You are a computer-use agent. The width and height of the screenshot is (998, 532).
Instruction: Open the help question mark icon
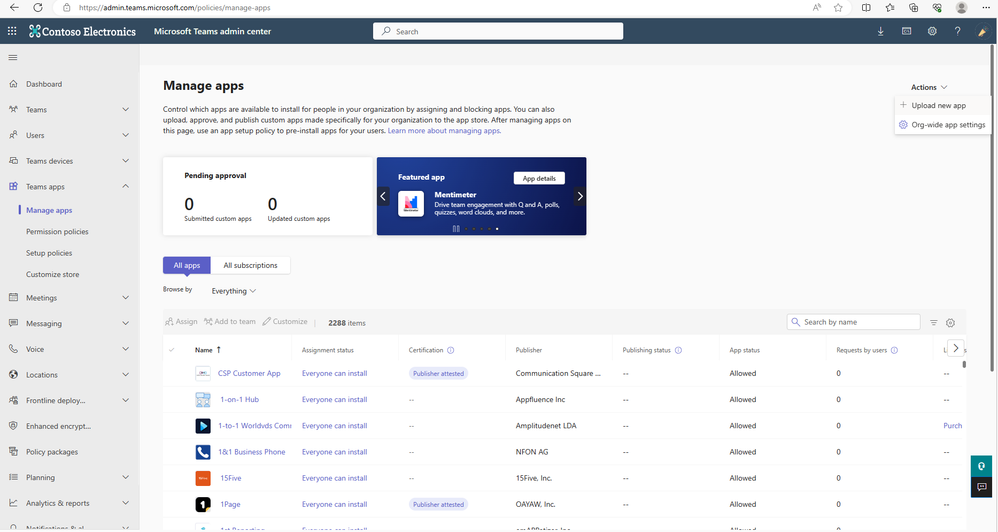pos(957,31)
